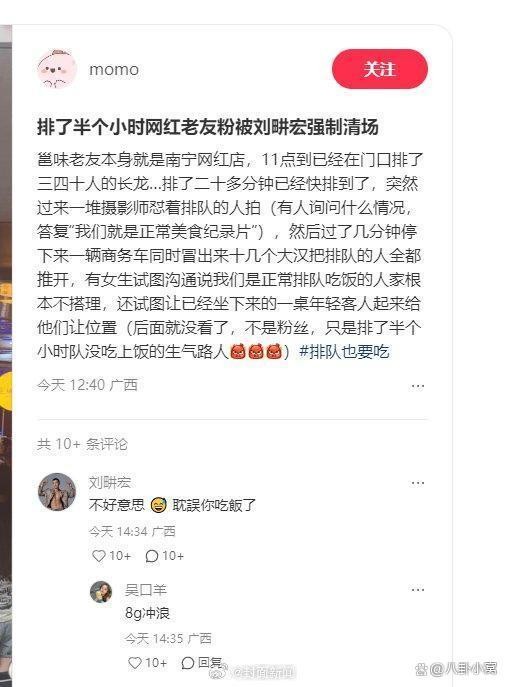Click the red 关注 follow button
This screenshot has height=687, width=507.
pos(379,69)
